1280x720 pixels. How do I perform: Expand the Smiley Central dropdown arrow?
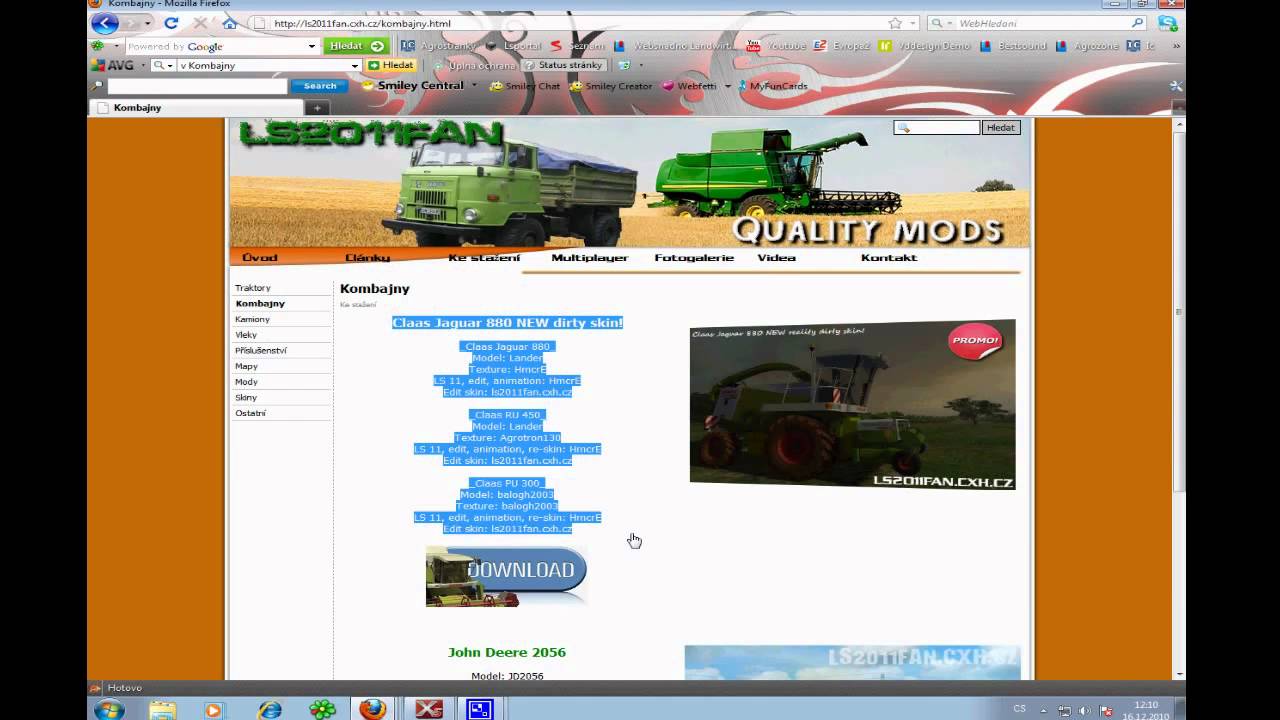[474, 86]
